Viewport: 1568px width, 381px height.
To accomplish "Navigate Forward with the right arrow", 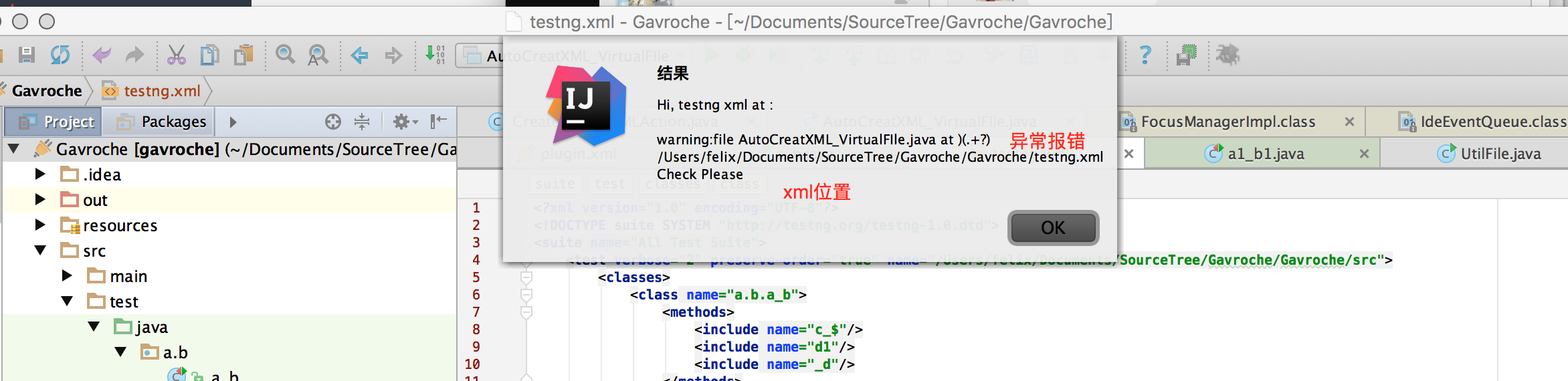I will [x=393, y=55].
